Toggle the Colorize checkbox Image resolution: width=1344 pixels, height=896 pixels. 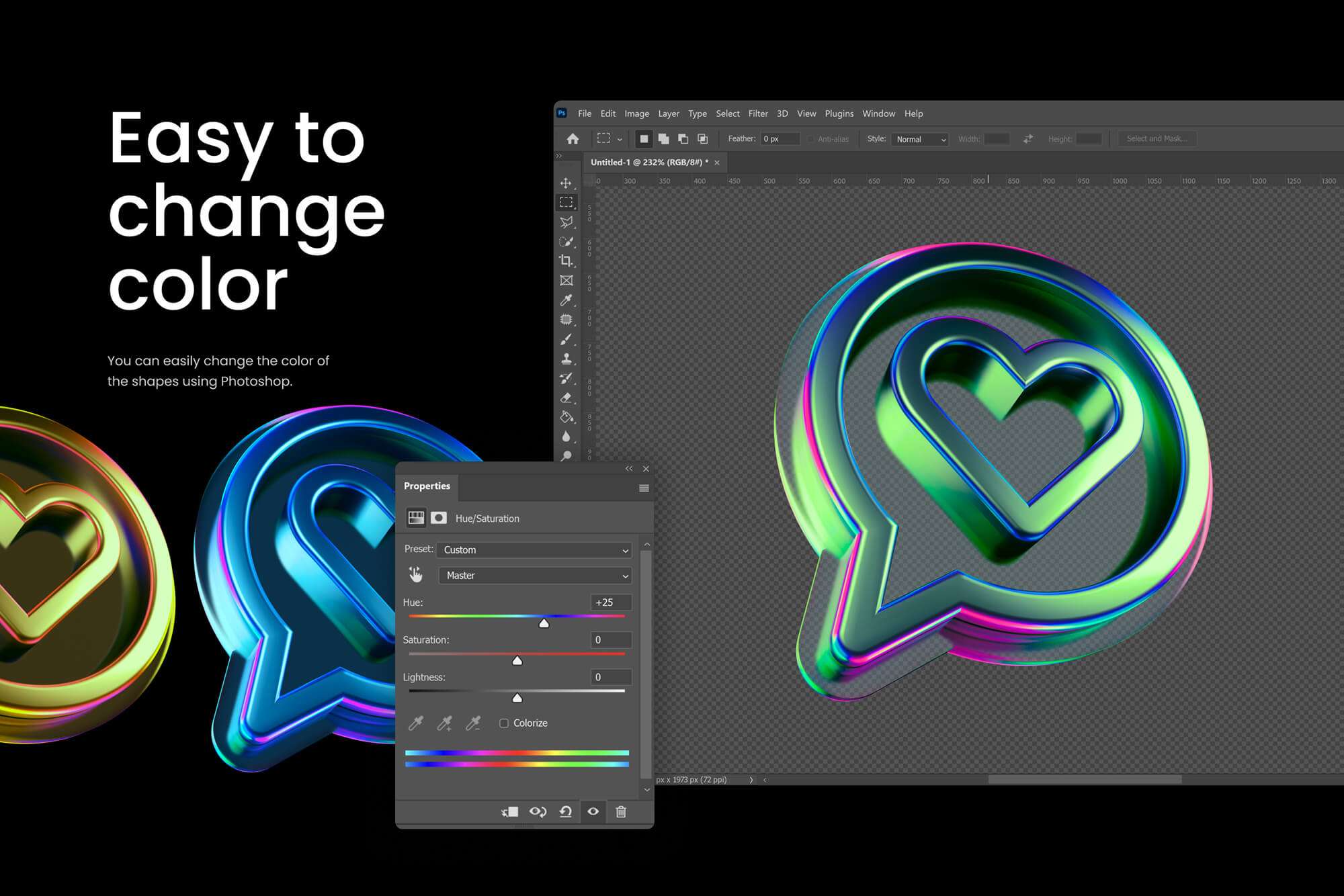(502, 722)
